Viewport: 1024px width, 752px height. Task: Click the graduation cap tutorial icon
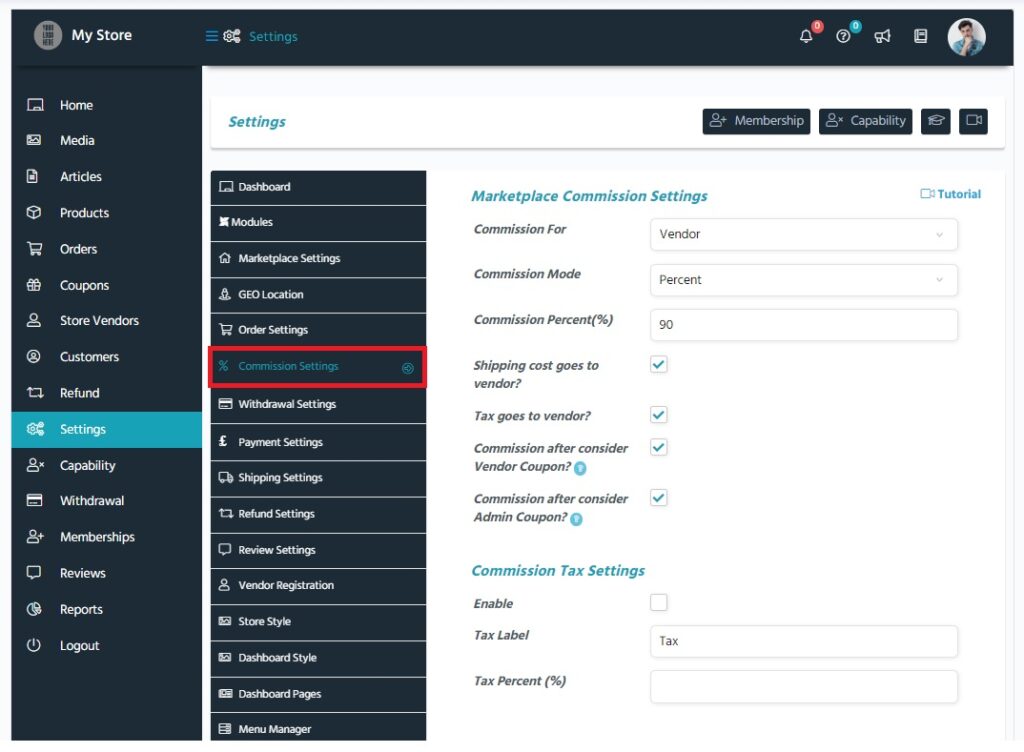pos(935,121)
